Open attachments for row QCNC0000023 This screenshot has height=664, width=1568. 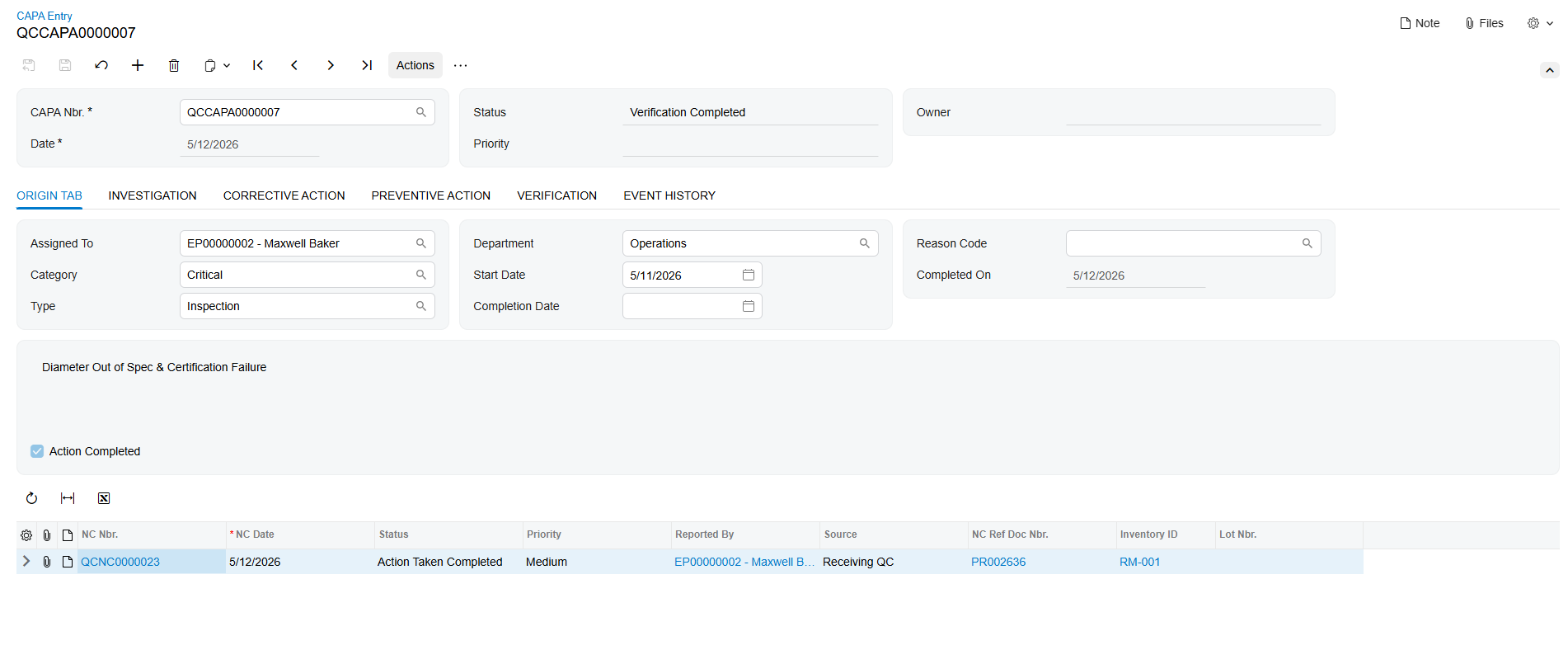click(x=47, y=562)
